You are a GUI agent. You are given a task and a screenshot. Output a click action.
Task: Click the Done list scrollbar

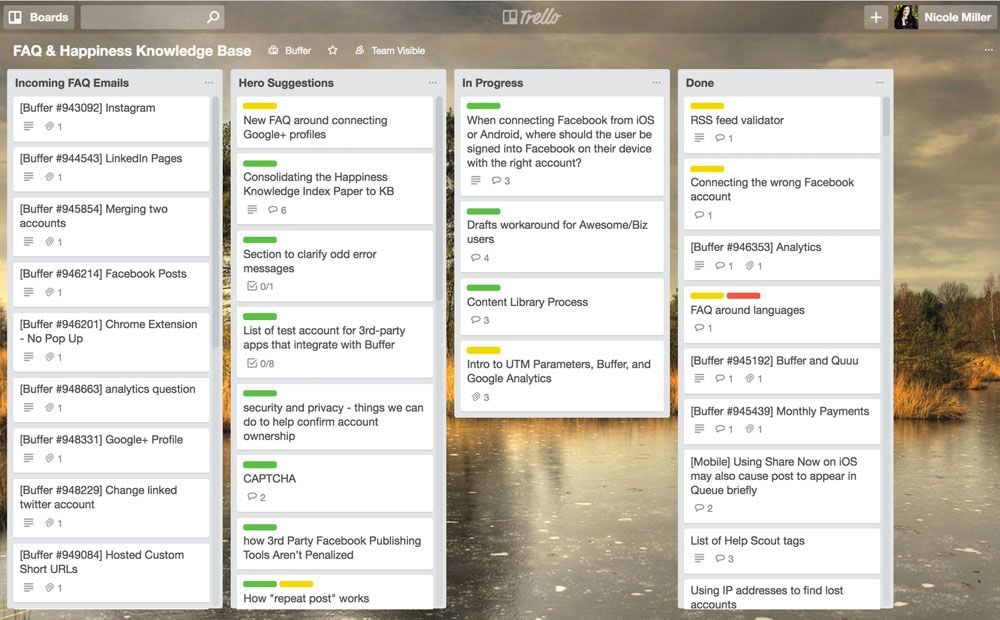(886, 117)
